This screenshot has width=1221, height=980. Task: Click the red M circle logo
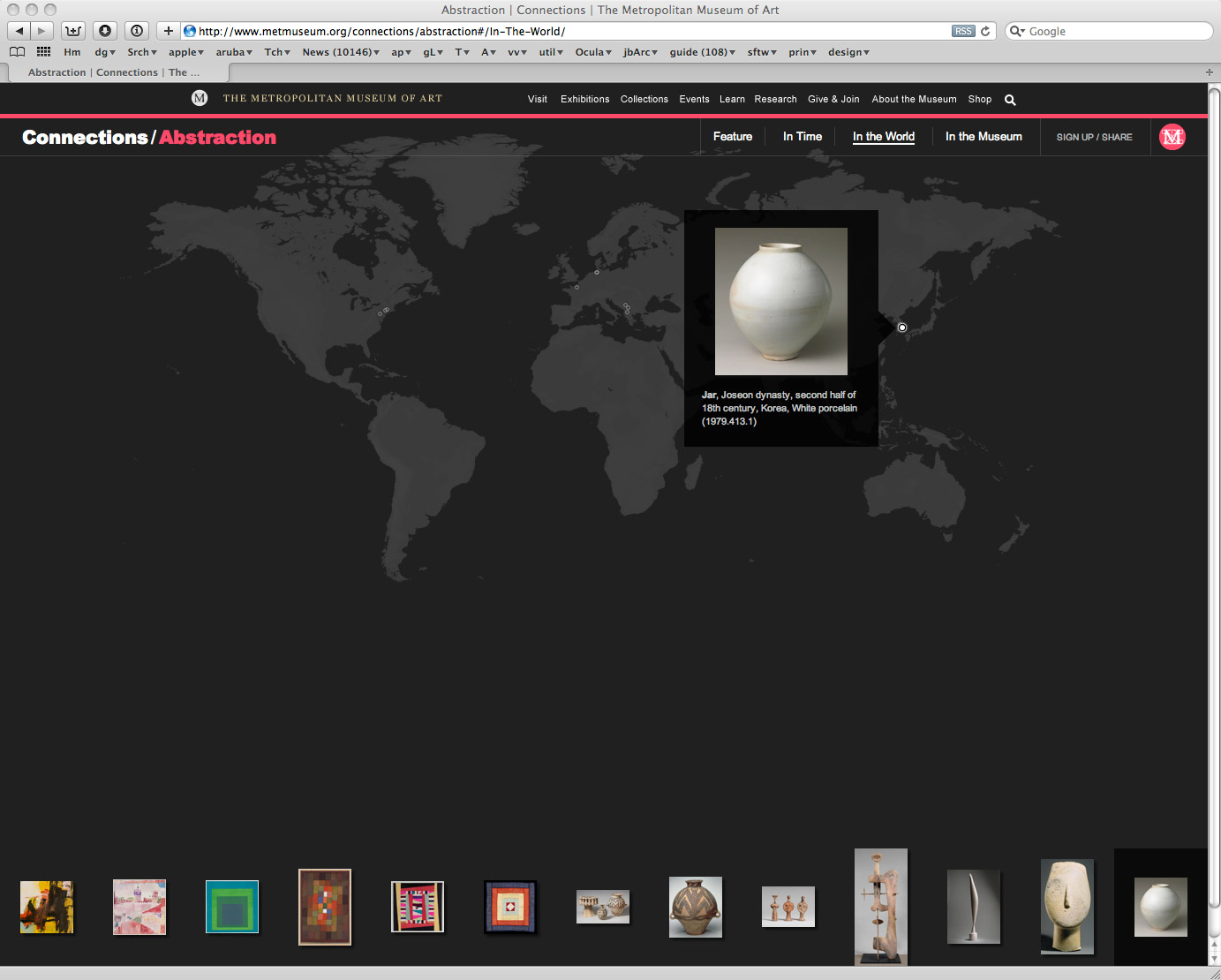(x=1172, y=137)
